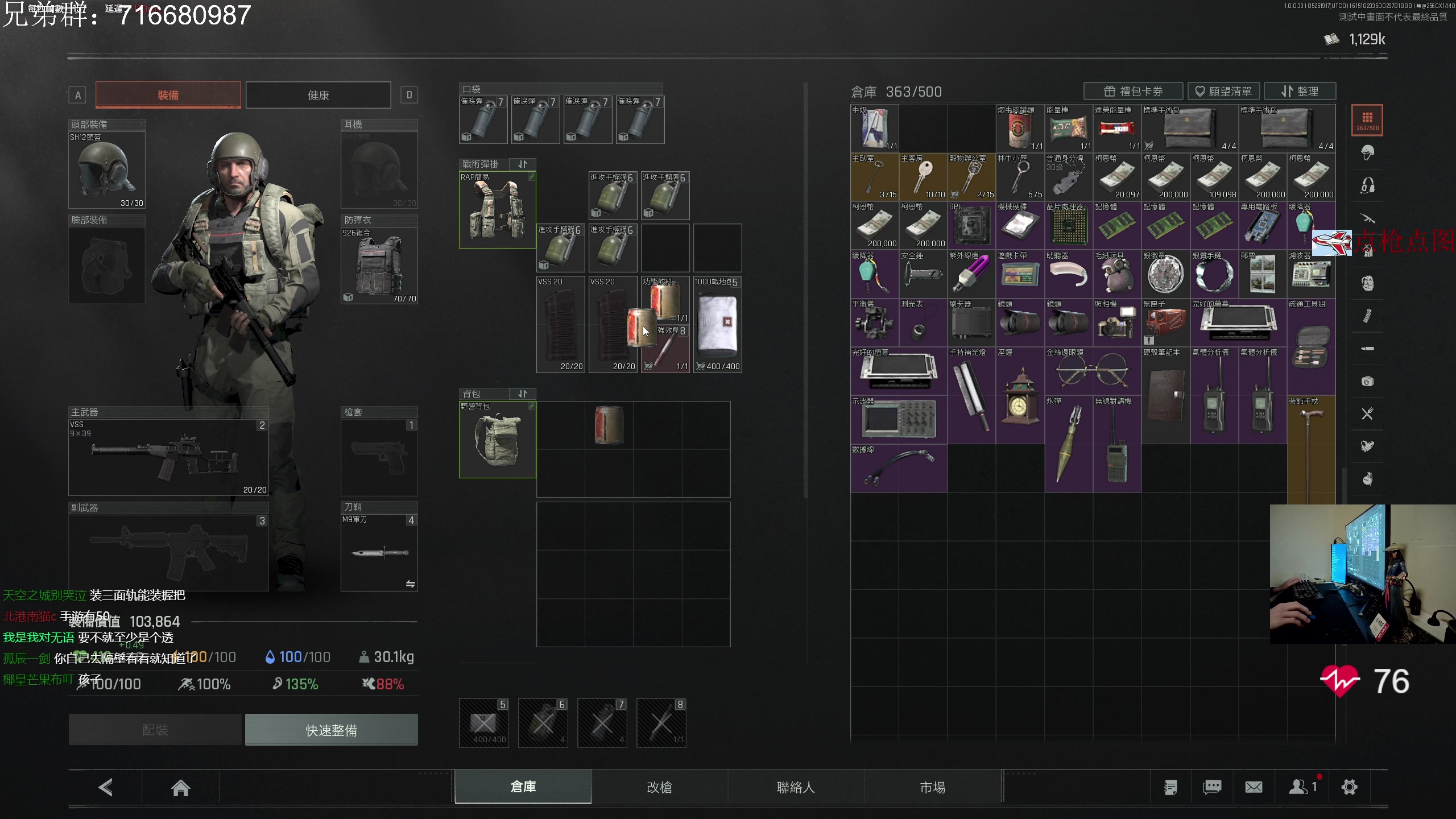
Task: Filter stash by bullet ammo
Action: click(x=1367, y=348)
